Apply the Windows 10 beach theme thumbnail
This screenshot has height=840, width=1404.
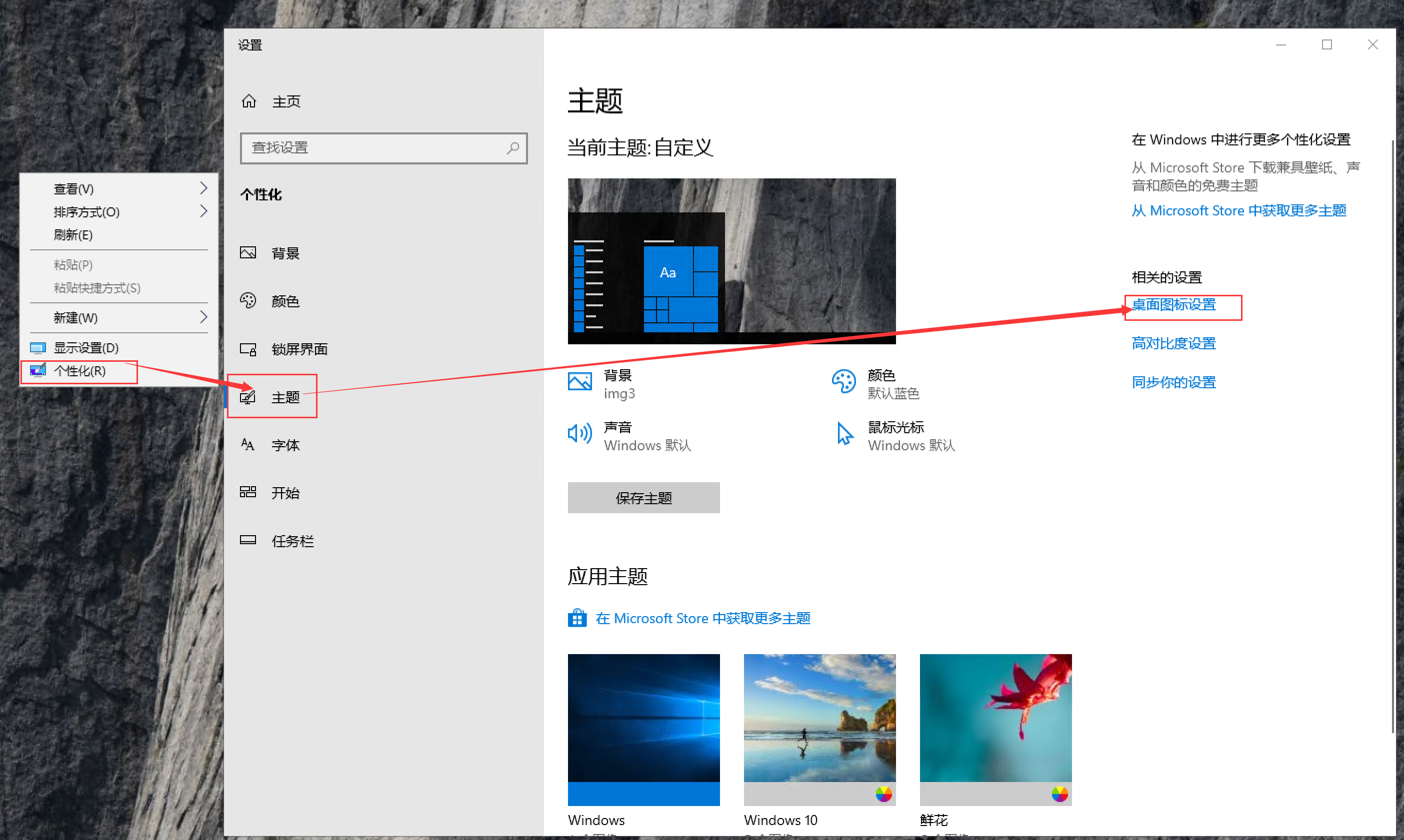click(819, 730)
